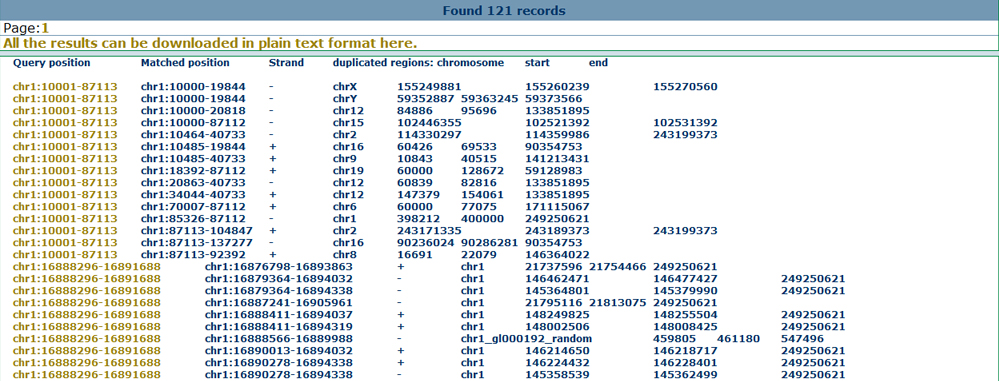Open page 1 of results

[x=45, y=27]
